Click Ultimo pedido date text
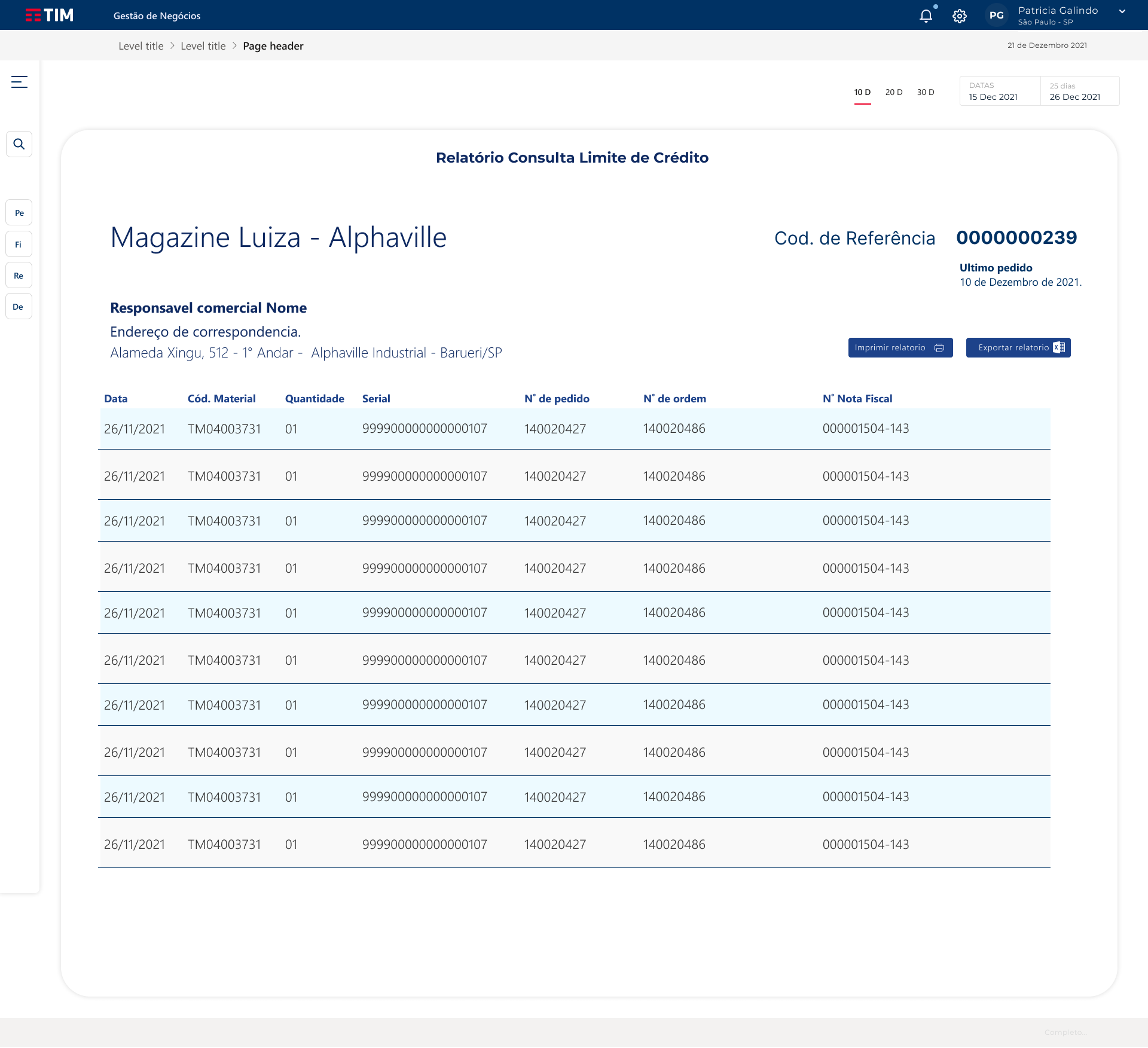The width and height of the screenshot is (1148, 1048). [x=1021, y=282]
